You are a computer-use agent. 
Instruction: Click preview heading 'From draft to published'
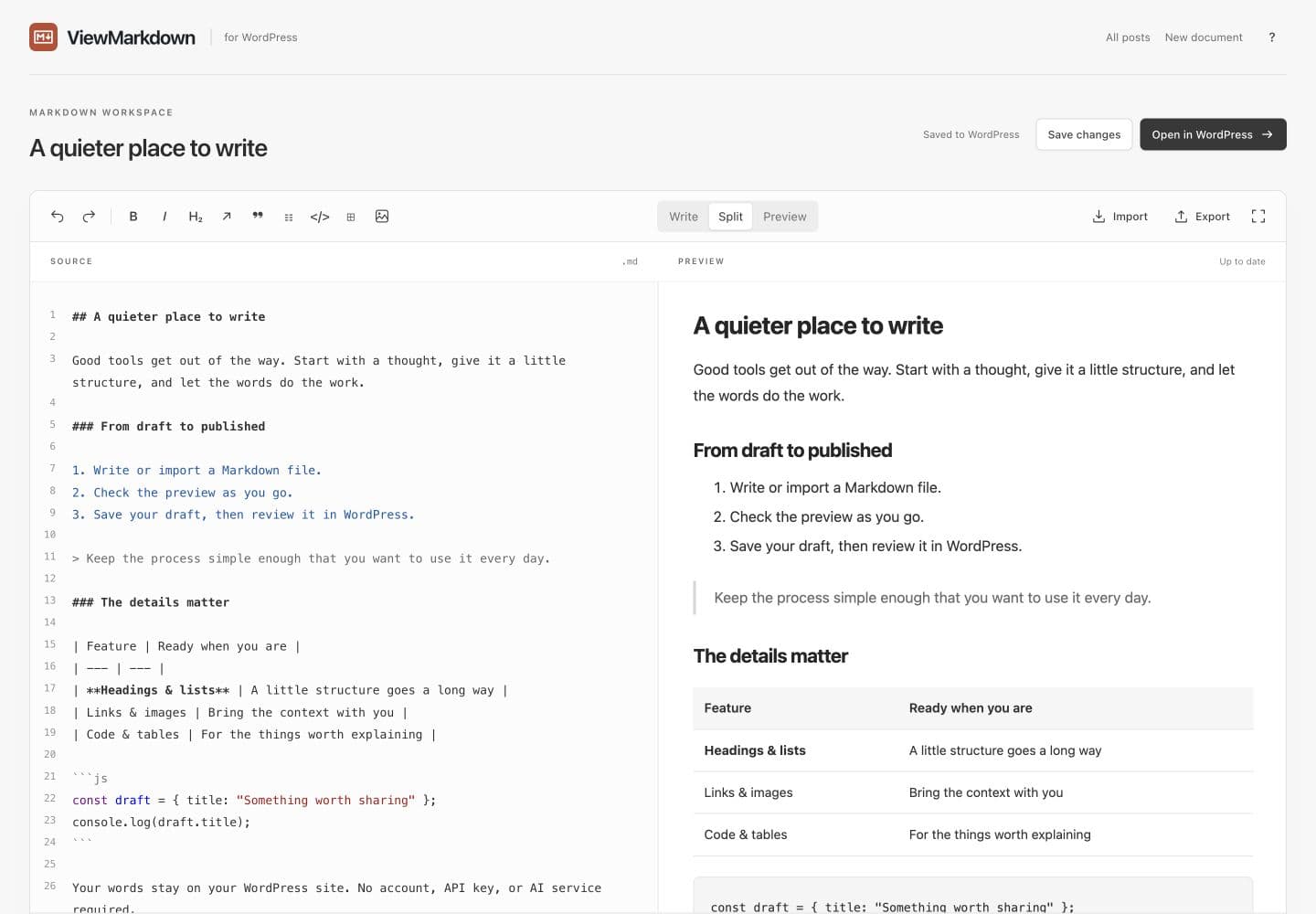tap(792, 451)
